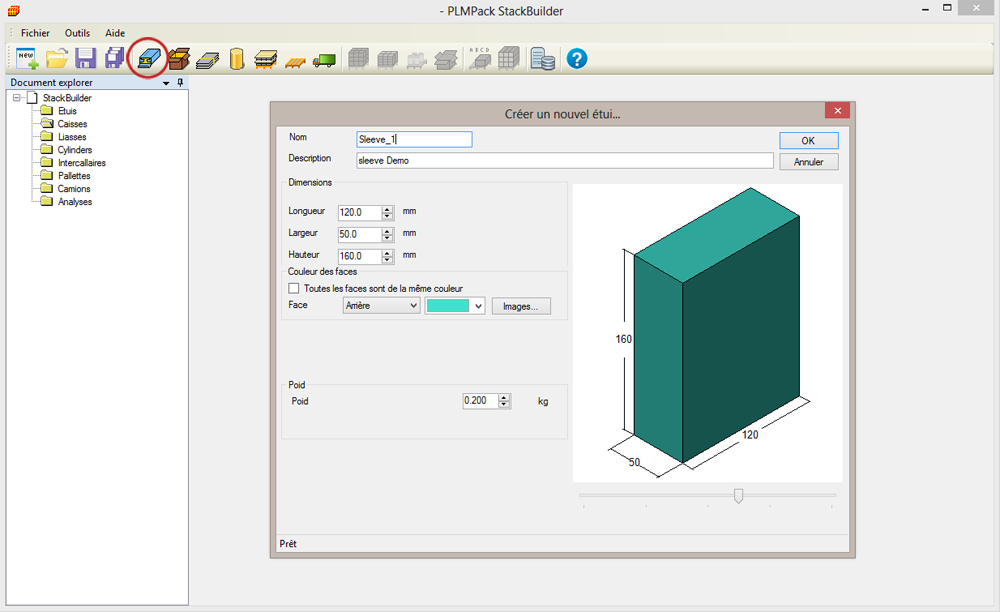Viewport: 1000px width, 612px height.
Task: Select Intercallaires in the document tree
Action: click(82, 163)
